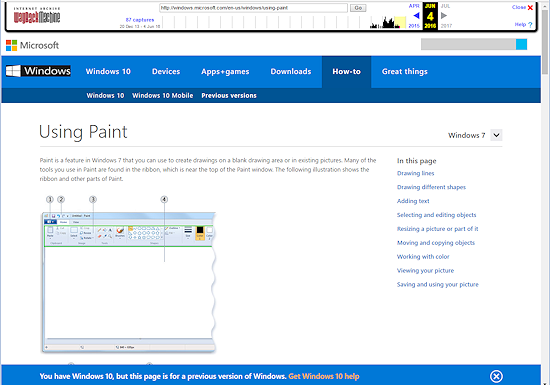Image resolution: width=550 pixels, height=385 pixels.
Task: Click the Using Paint page heading
Action: 83,132
